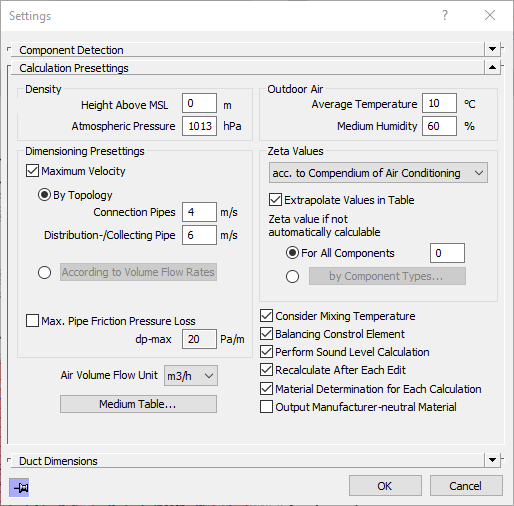Click the Average Temperature input field
The height and width of the screenshot is (506, 514).
(439, 103)
